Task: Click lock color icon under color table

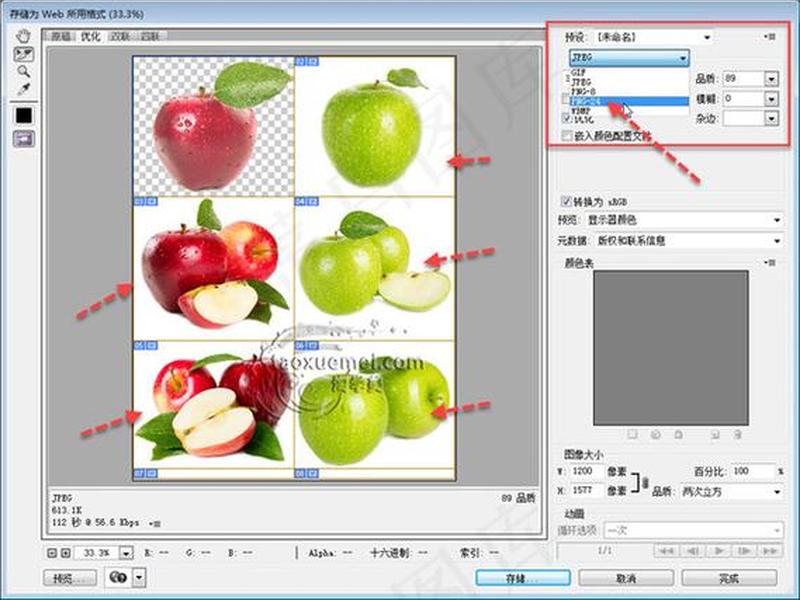Action: [x=679, y=434]
